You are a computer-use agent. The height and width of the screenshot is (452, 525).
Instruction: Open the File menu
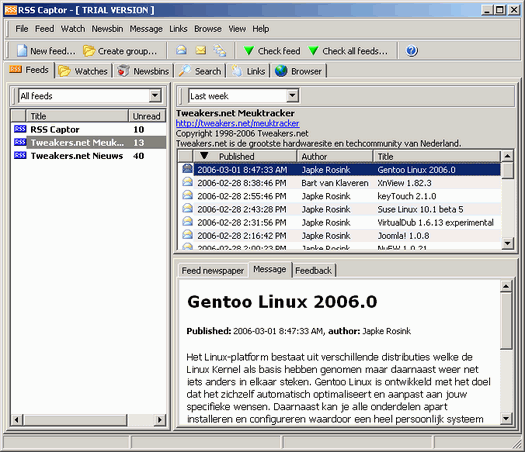click(22, 29)
